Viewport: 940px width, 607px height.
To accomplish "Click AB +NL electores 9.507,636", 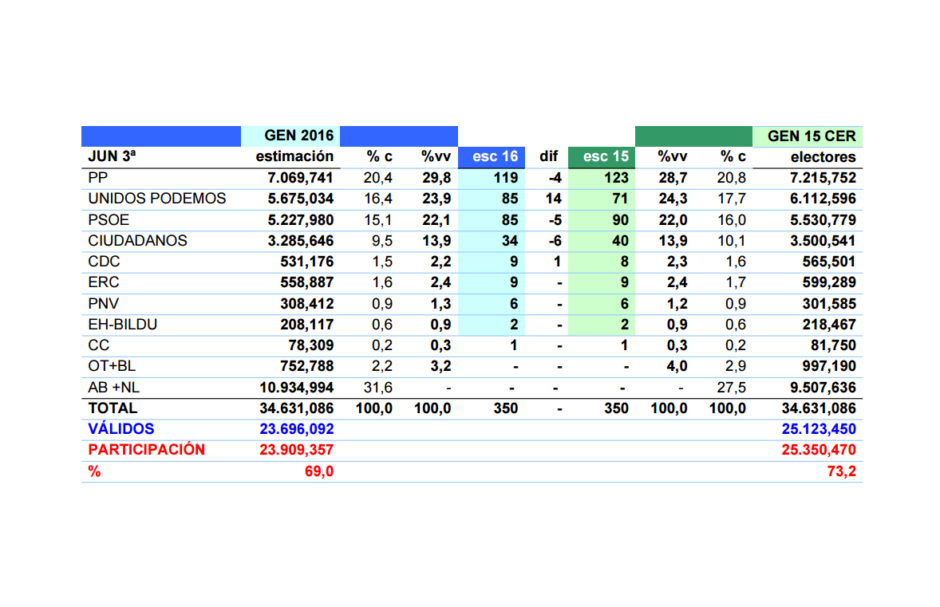I will pyautogui.click(x=823, y=388).
